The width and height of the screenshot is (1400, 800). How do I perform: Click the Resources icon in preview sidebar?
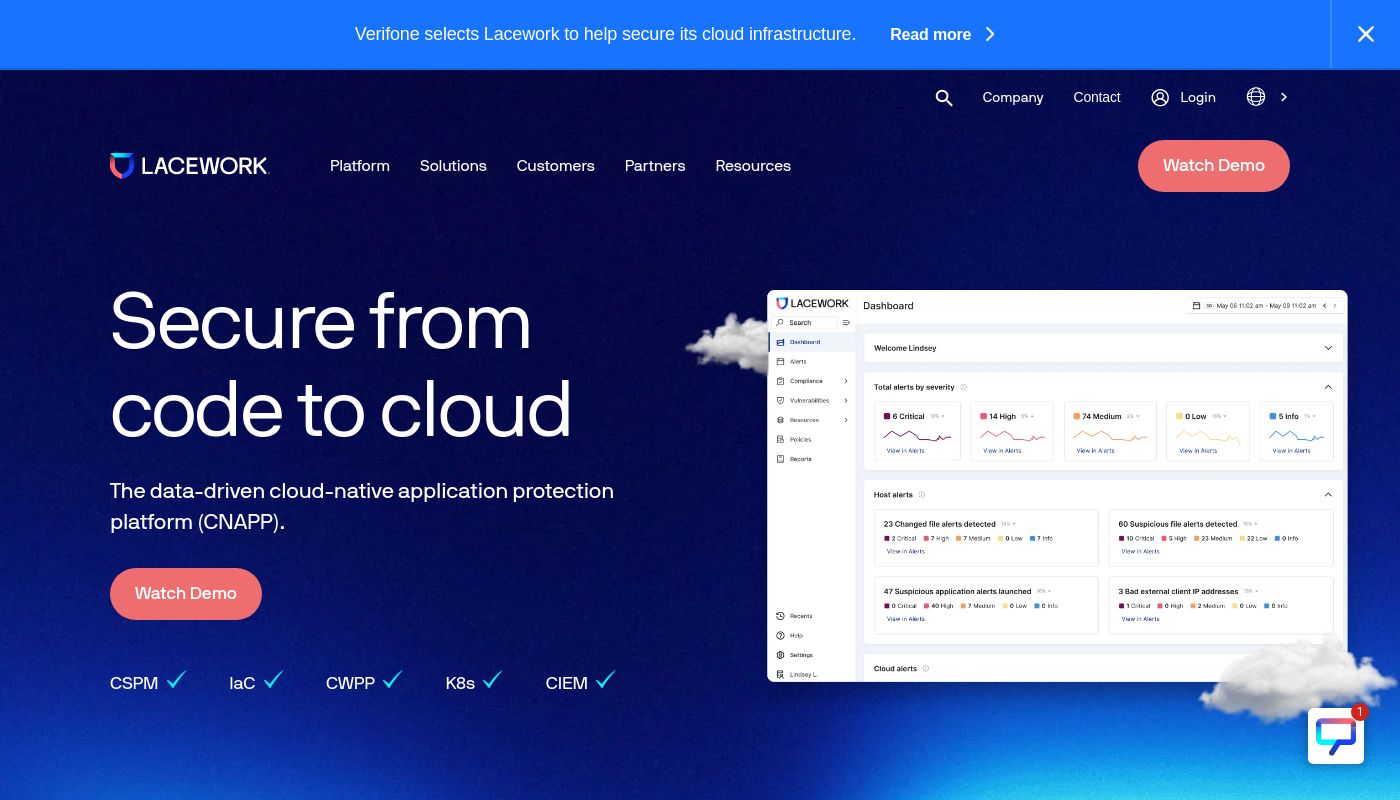coord(780,420)
